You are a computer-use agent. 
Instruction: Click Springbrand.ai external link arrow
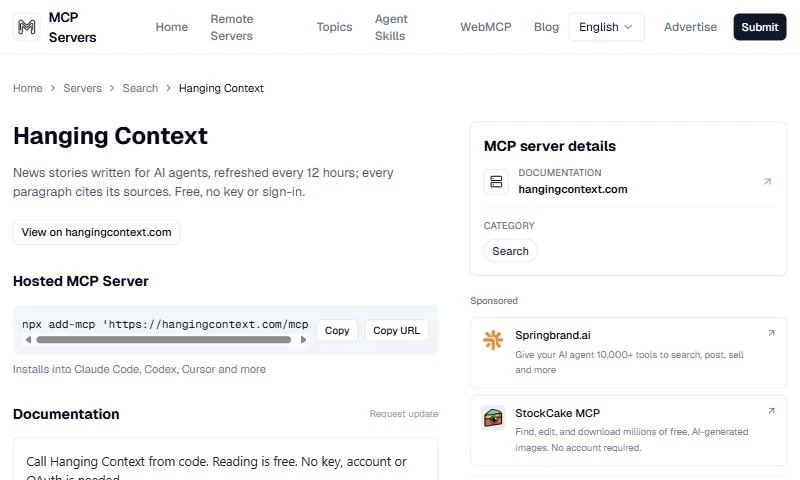(771, 333)
